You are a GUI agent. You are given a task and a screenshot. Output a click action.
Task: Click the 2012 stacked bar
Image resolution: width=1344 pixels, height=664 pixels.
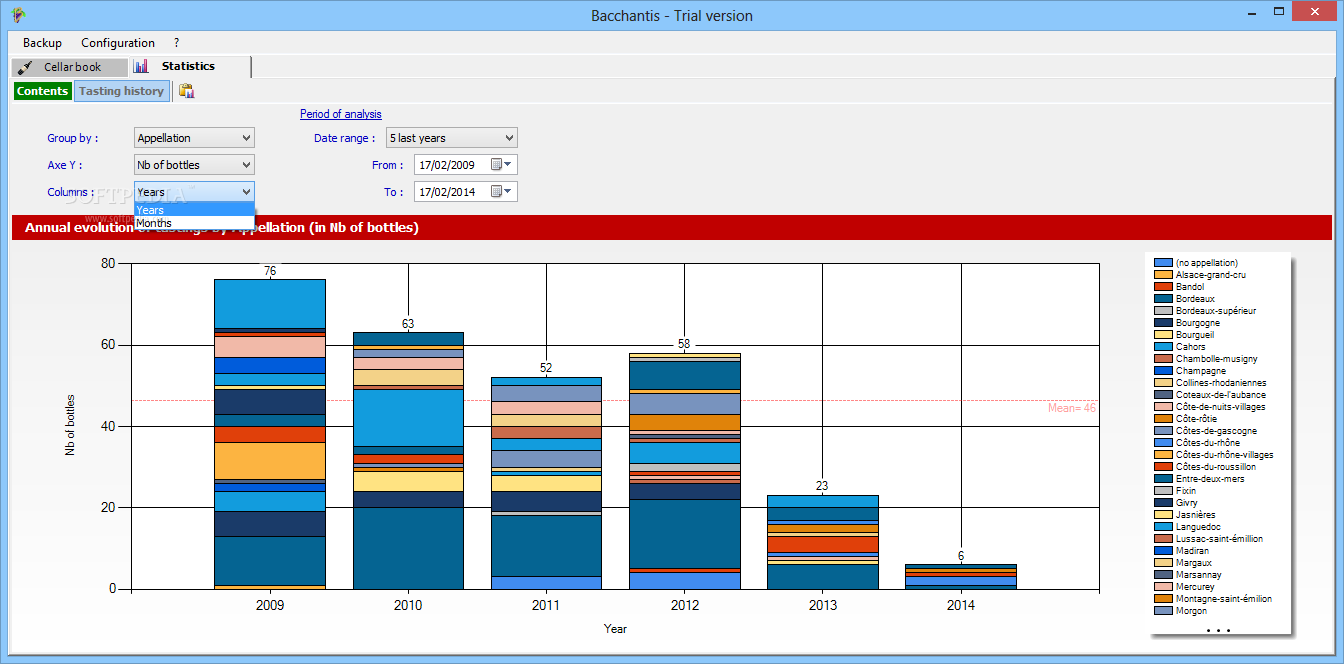click(684, 471)
